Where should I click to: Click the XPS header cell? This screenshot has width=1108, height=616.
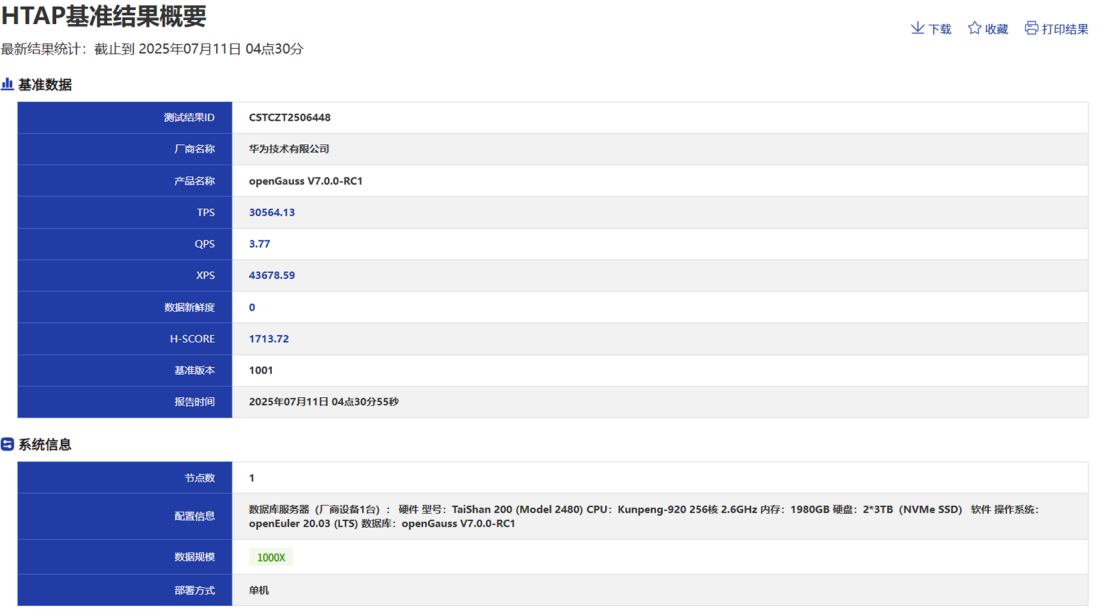125,276
